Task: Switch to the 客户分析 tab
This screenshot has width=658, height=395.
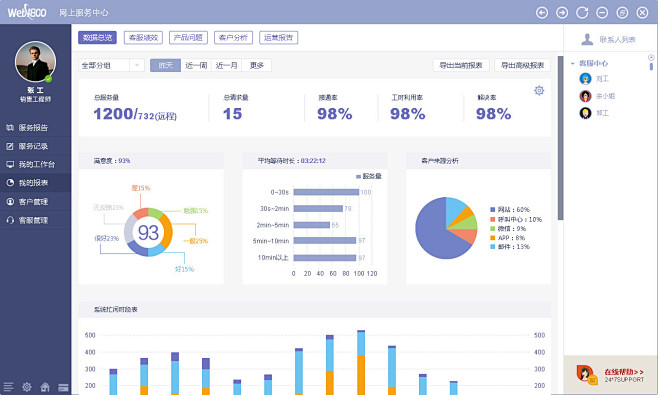Action: pos(233,37)
